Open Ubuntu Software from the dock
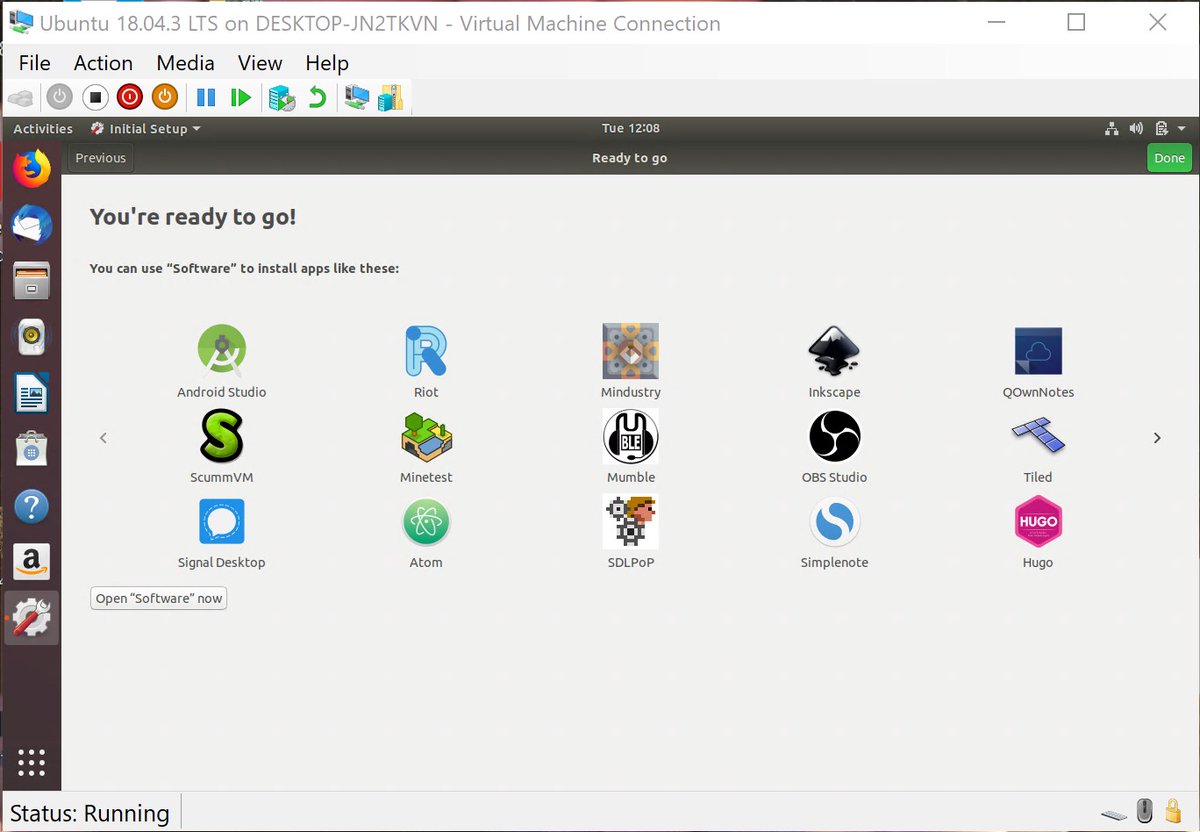1200x832 pixels. click(x=31, y=450)
